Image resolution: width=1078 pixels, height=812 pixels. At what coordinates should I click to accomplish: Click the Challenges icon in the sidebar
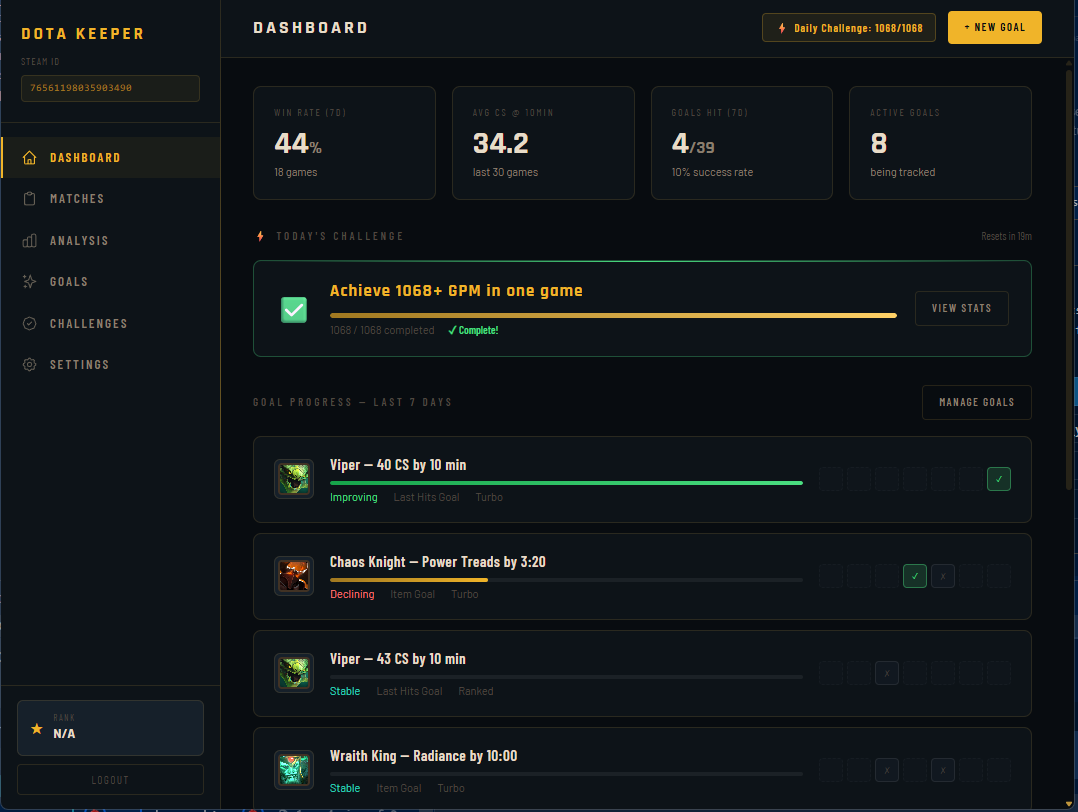[x=30, y=323]
